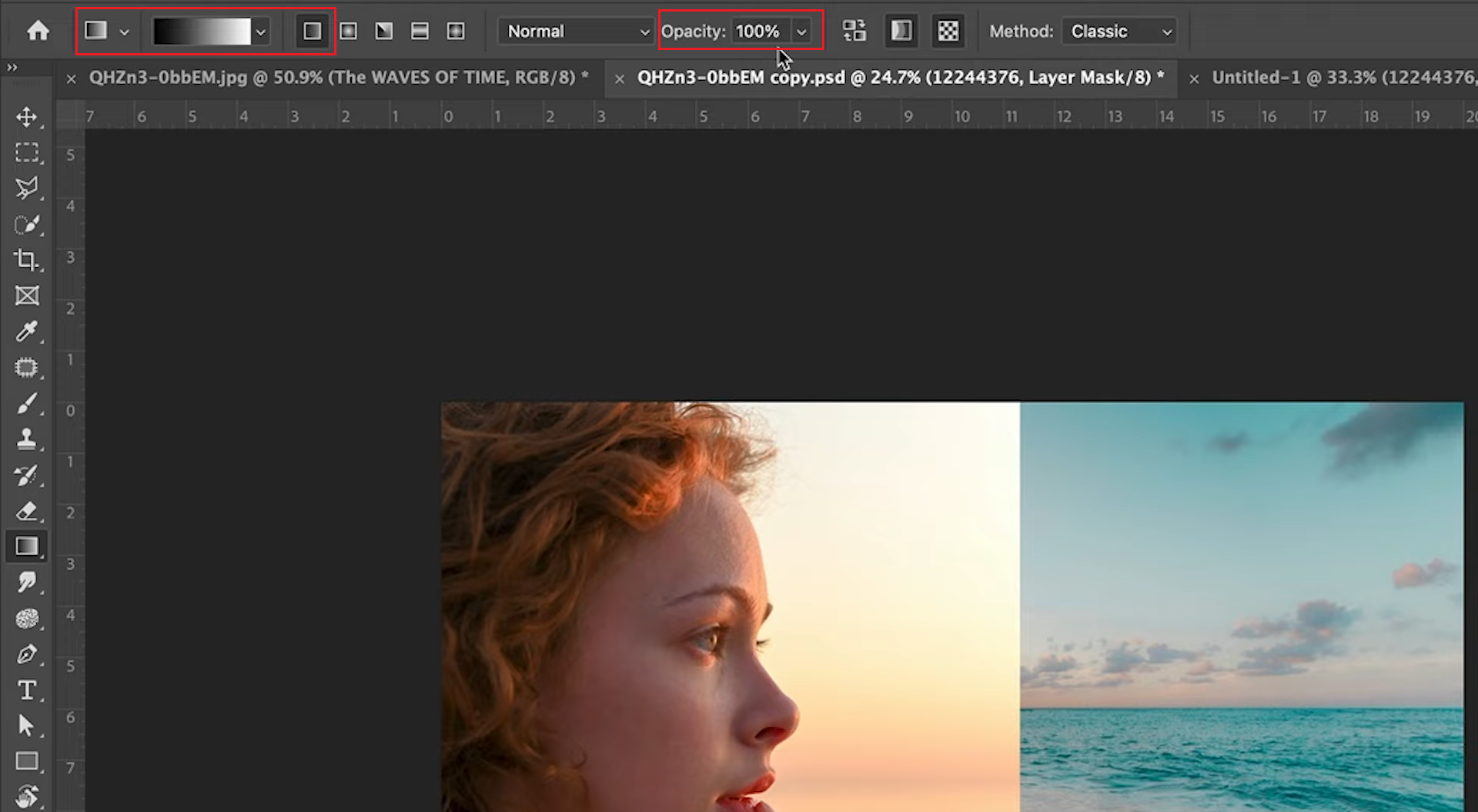Select the Clone Stamp tool
Viewport: 1478px width, 812px height.
[28, 439]
